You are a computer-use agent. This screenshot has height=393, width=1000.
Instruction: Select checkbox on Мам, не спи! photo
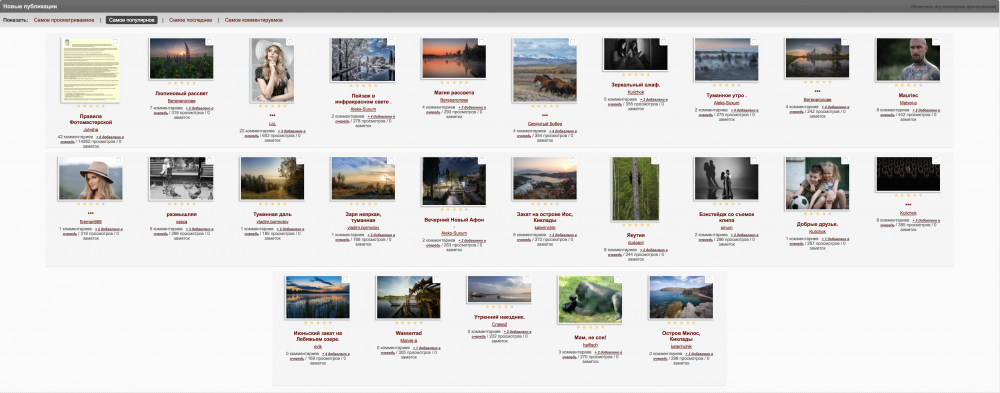[617, 279]
